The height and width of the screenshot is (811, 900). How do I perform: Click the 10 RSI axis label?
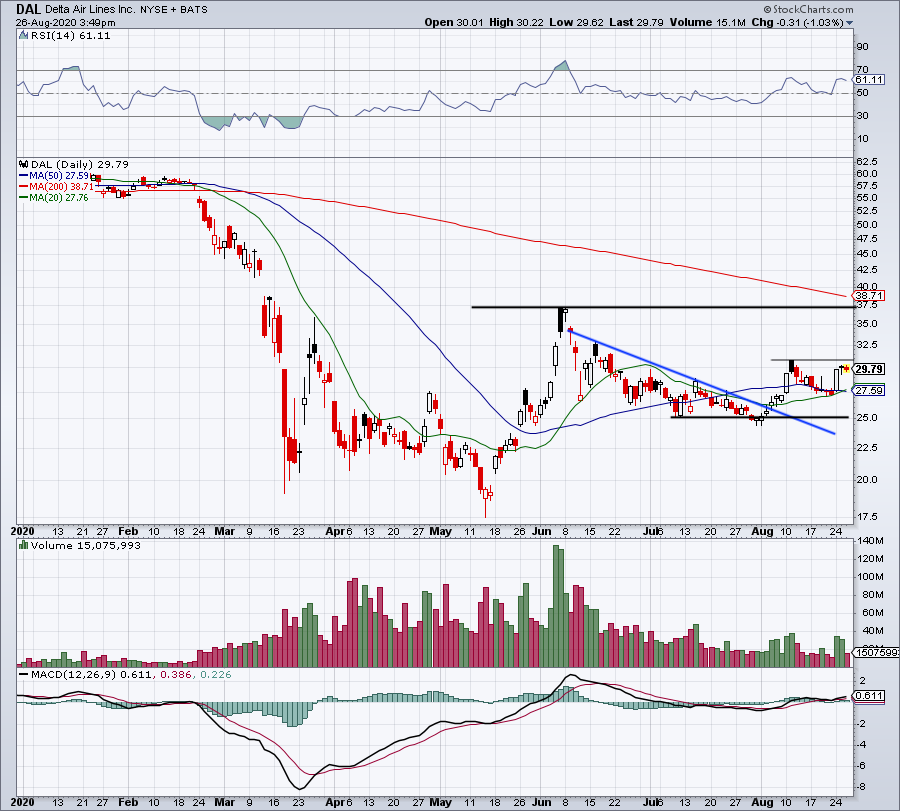click(x=863, y=138)
